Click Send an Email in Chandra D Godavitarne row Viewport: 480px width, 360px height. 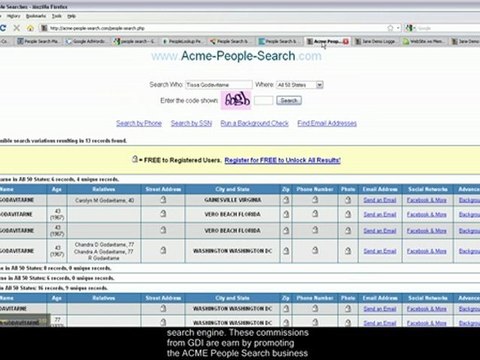(x=380, y=251)
